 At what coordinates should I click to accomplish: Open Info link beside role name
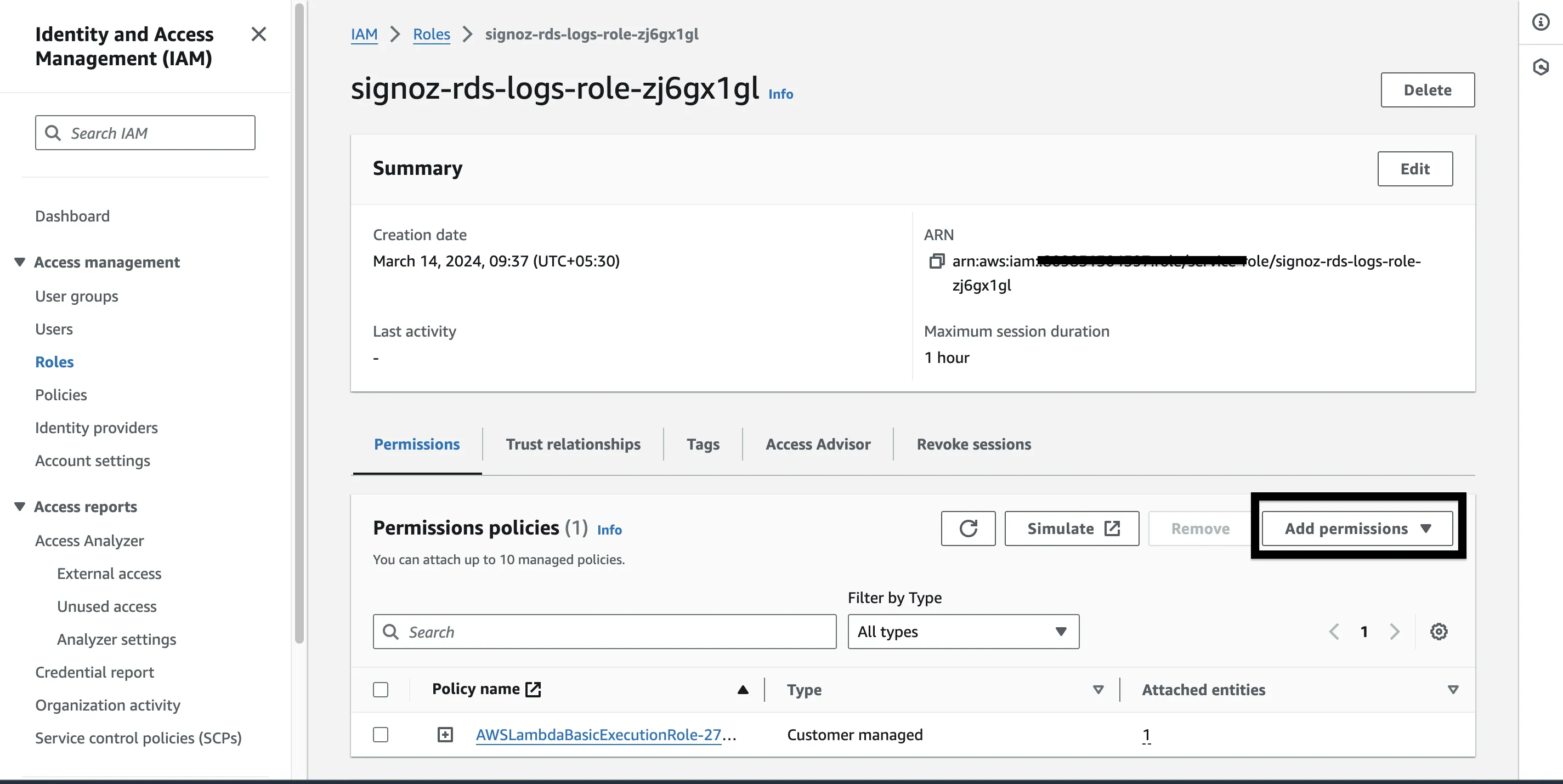click(780, 94)
